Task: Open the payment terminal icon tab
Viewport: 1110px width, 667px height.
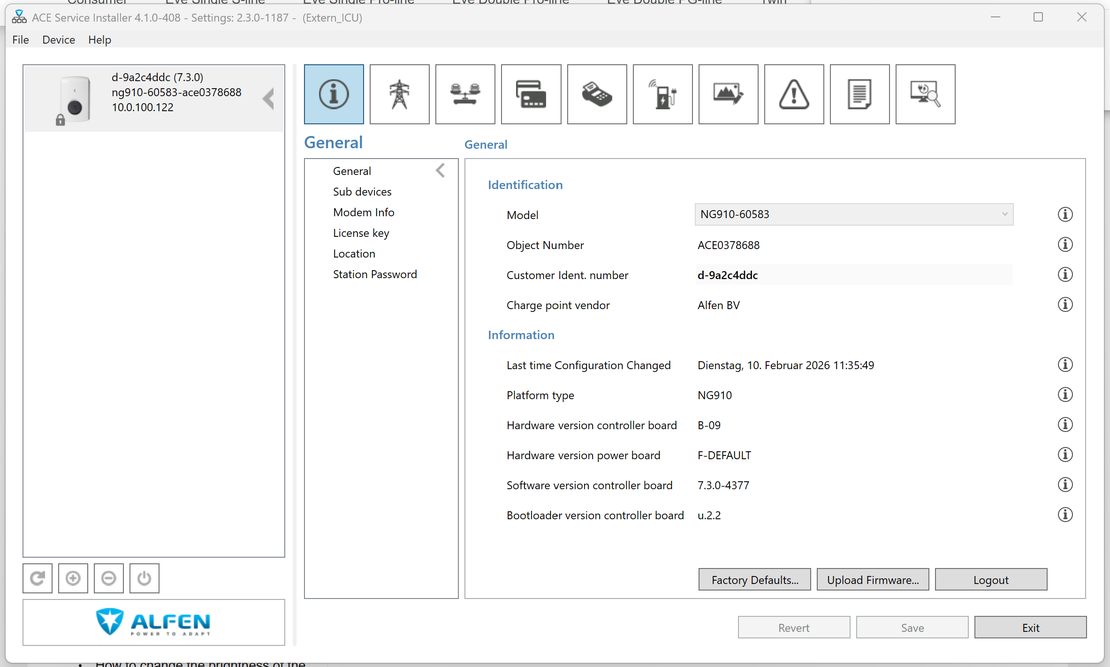Action: (x=597, y=94)
